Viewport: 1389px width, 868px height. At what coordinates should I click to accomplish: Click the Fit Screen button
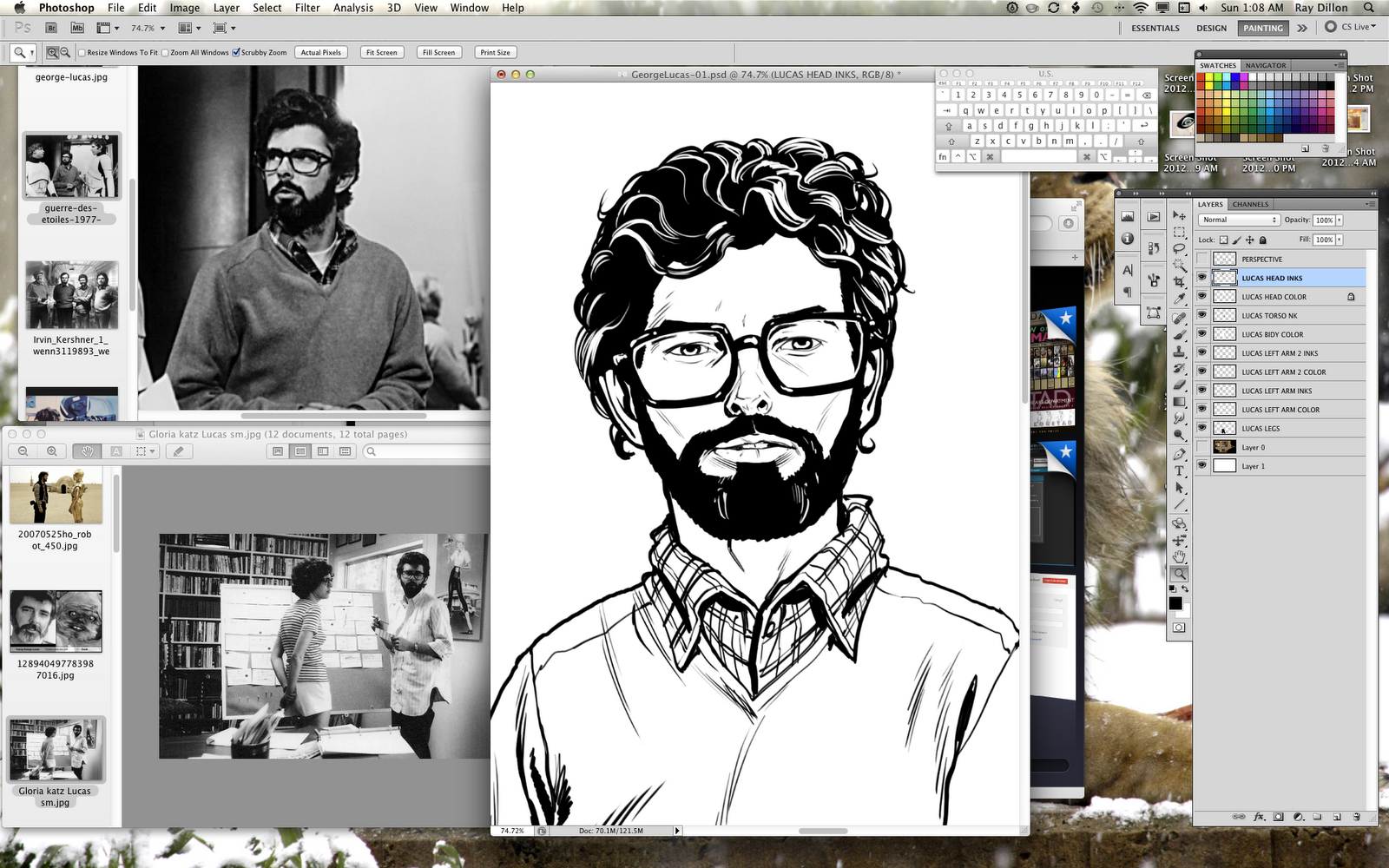click(382, 53)
